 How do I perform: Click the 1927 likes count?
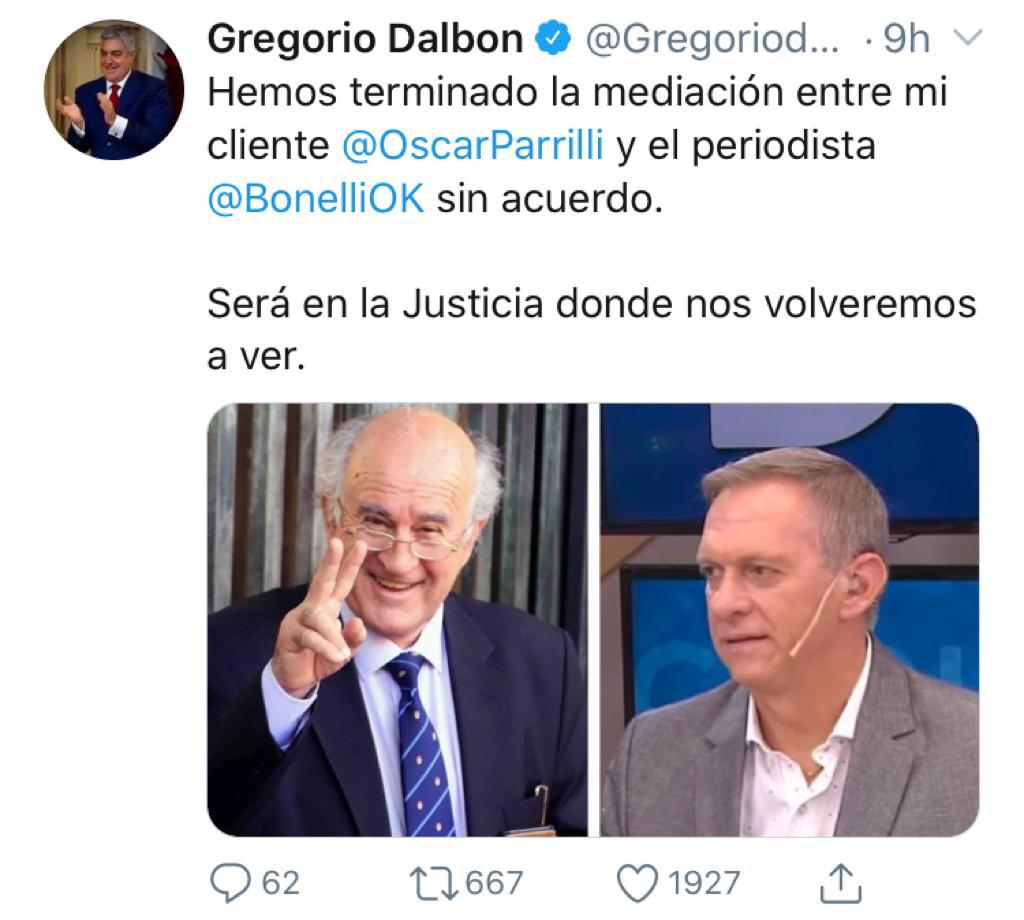pos(704,883)
